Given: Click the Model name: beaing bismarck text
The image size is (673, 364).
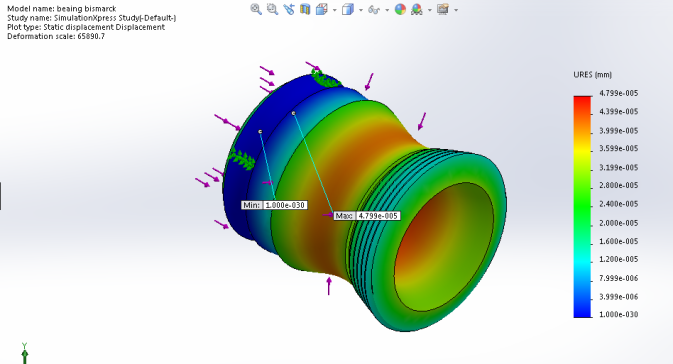Looking at the screenshot, I should pyautogui.click(x=62, y=9).
